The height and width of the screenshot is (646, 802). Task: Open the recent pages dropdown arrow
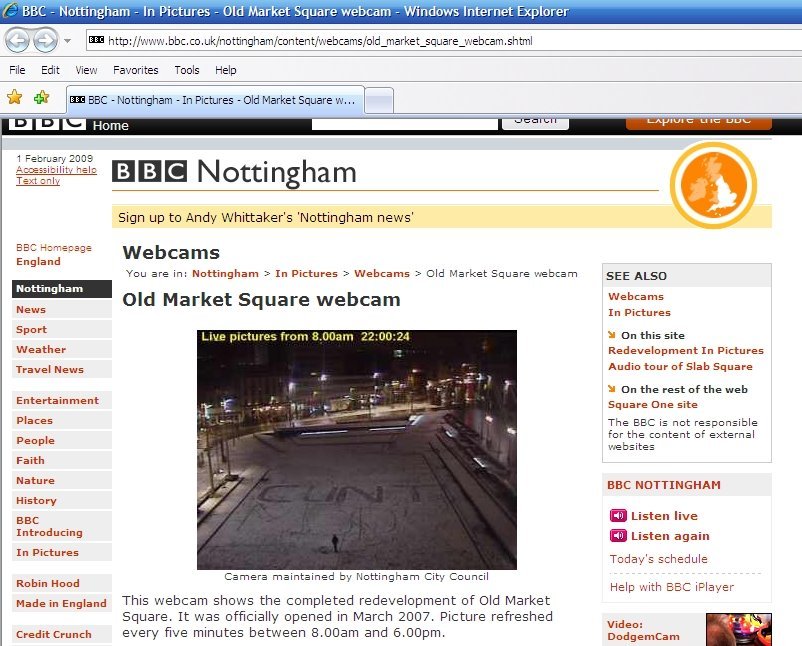(x=68, y=41)
